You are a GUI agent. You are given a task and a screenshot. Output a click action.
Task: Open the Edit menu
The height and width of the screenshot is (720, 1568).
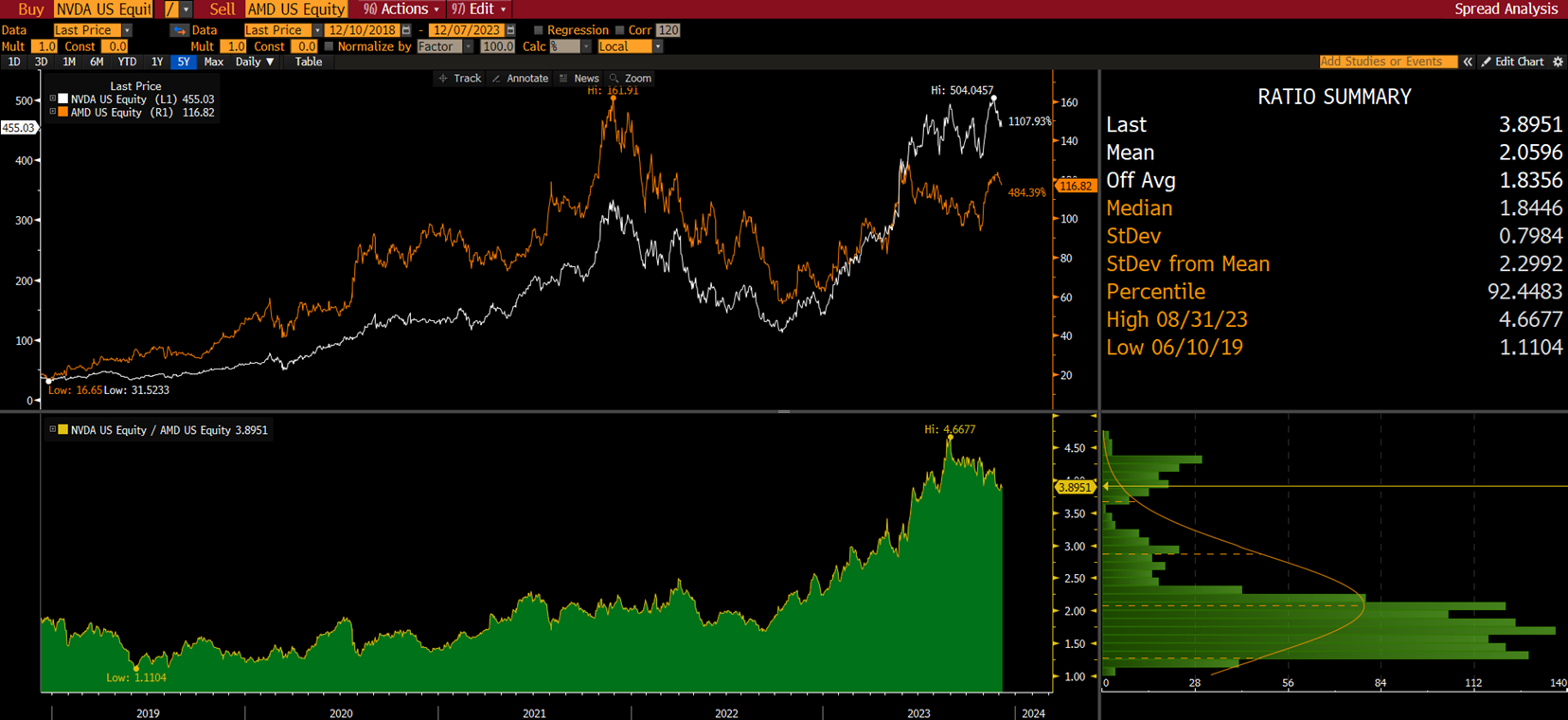479,9
